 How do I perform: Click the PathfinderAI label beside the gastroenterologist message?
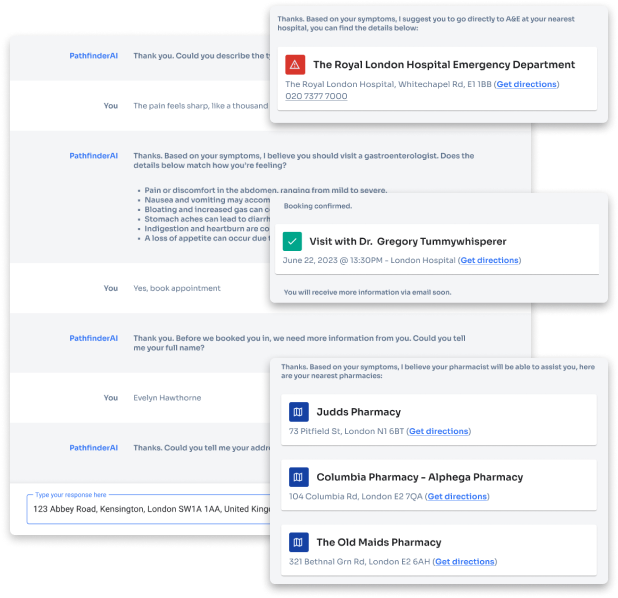click(93, 156)
